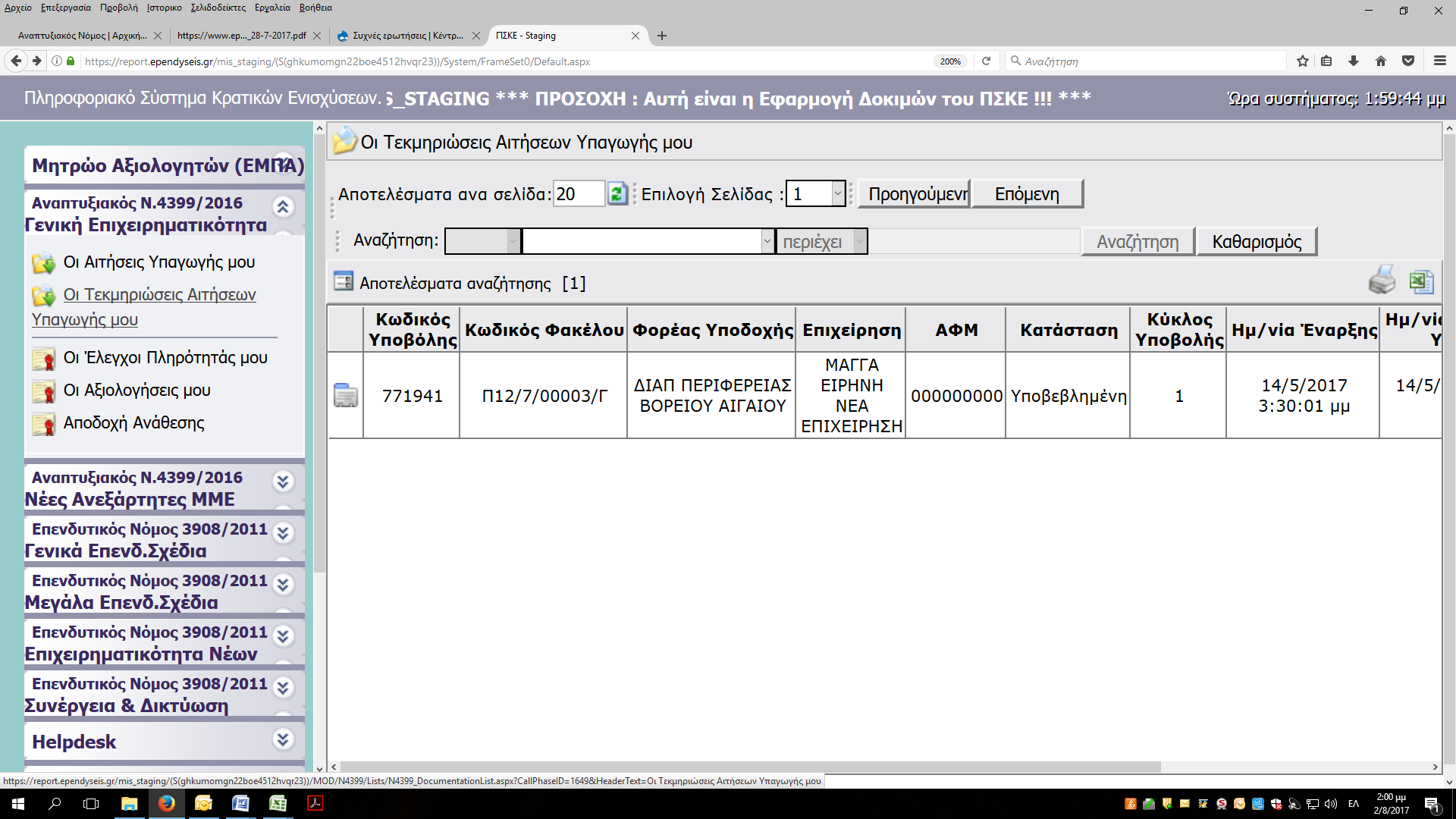This screenshot has width=1456, height=819.
Task: Open downloads arrow icon in browser toolbar
Action: click(x=1353, y=61)
